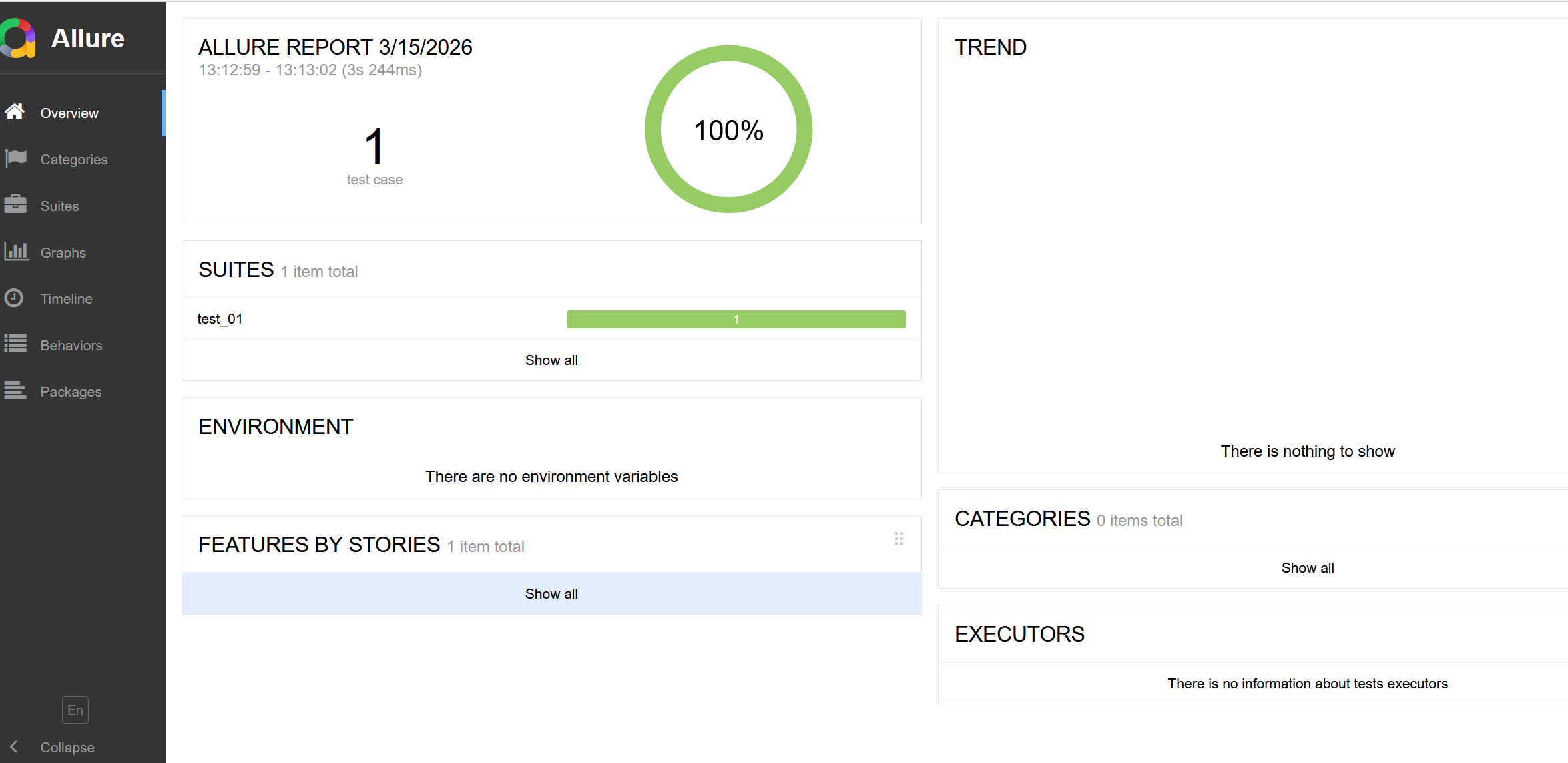Click the Categories flag icon
1568x763 pixels.
pyautogui.click(x=15, y=158)
